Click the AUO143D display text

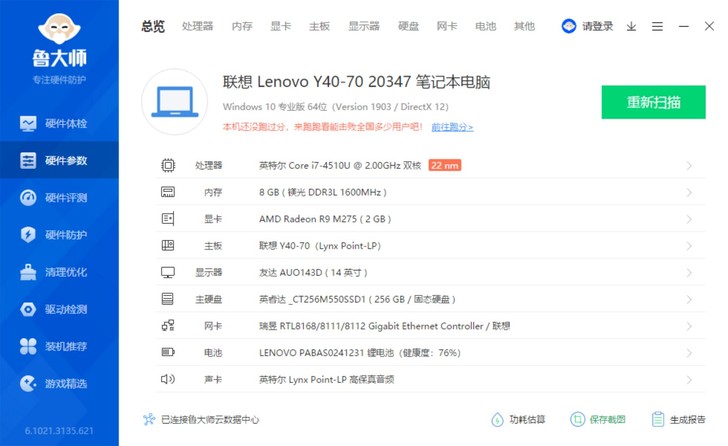pyautogui.click(x=313, y=272)
